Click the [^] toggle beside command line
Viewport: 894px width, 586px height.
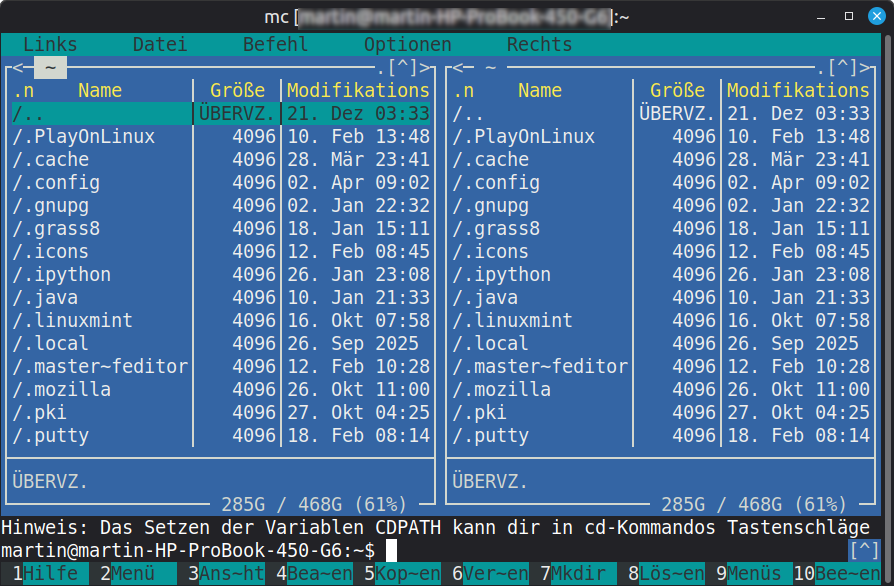(864, 551)
